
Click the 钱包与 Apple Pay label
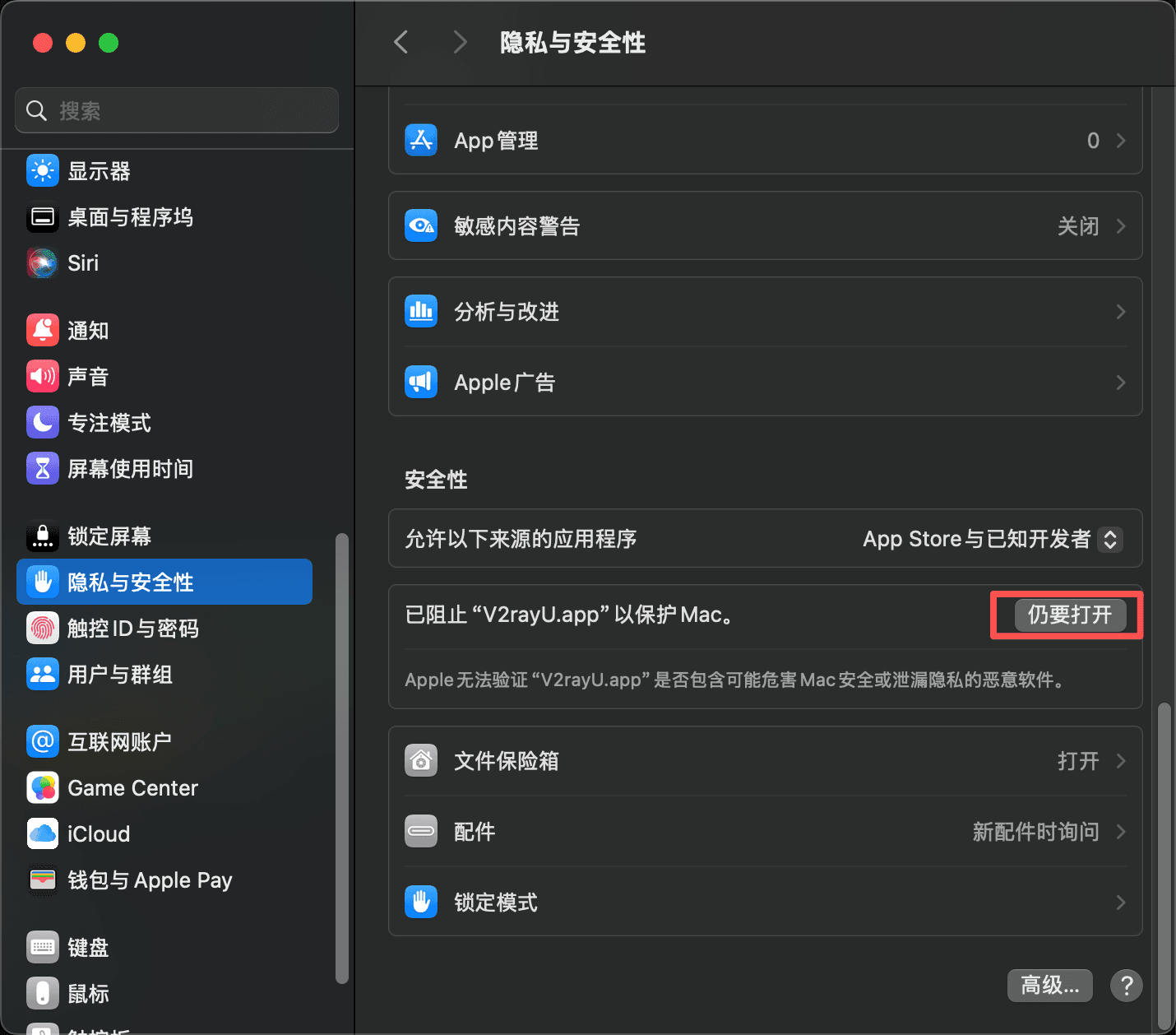coord(150,880)
